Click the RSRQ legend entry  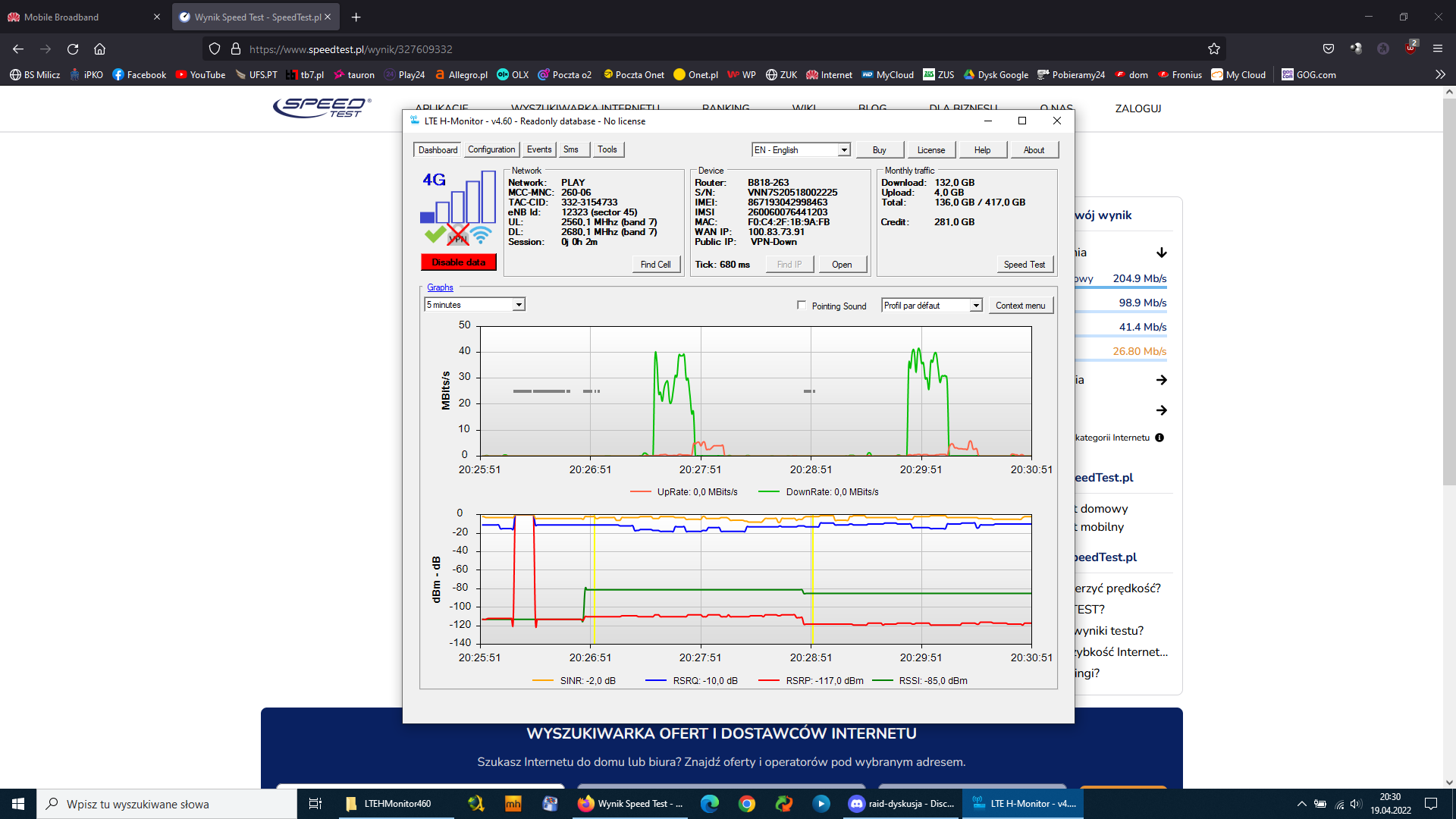[x=692, y=681]
